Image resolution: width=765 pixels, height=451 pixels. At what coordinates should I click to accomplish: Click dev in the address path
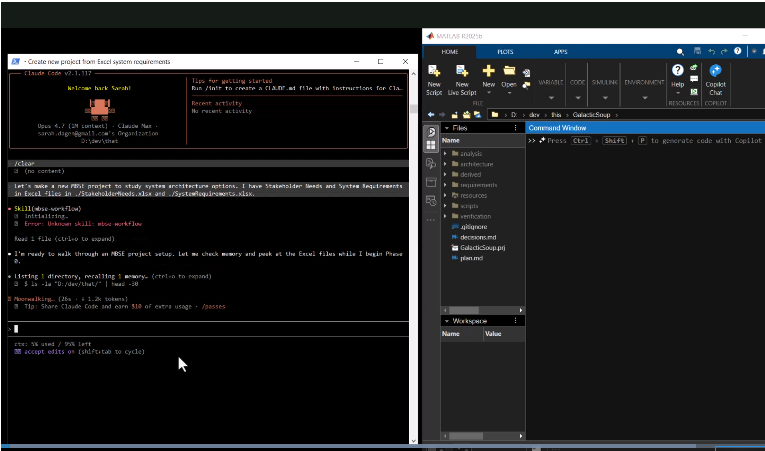(534, 115)
